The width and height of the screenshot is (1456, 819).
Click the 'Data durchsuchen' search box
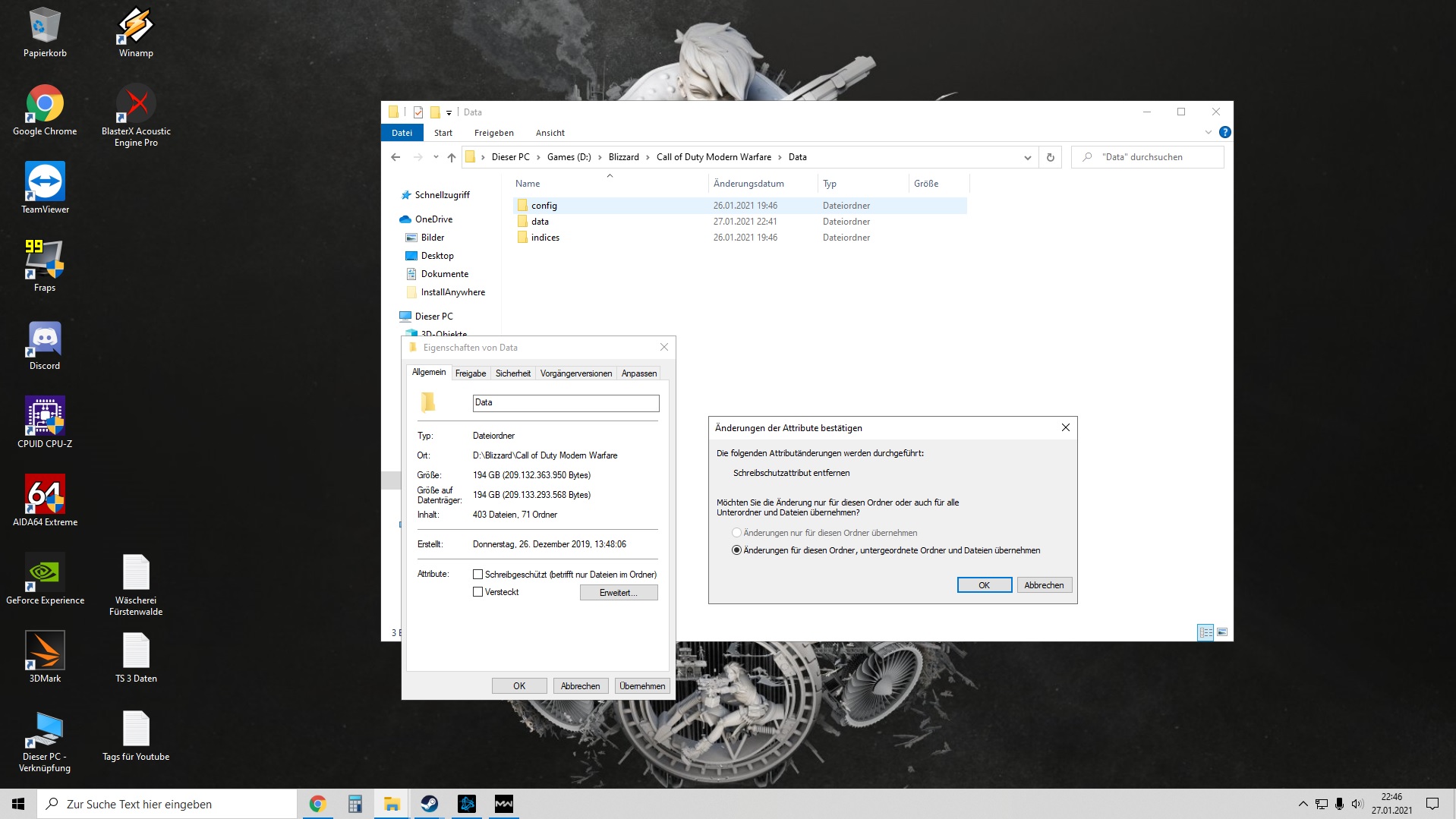pos(1148,157)
